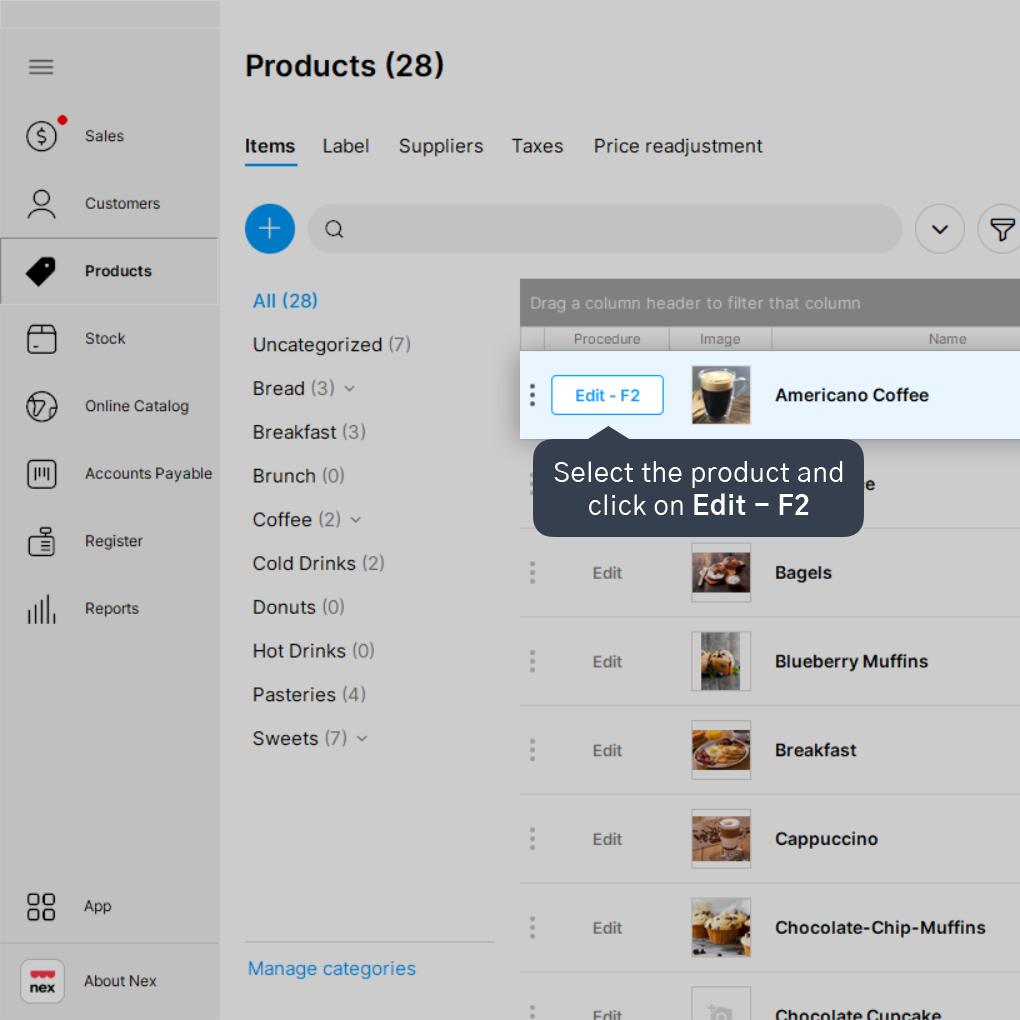Image resolution: width=1020 pixels, height=1020 pixels.
Task: Open the Online Catalog icon
Action: coord(42,407)
